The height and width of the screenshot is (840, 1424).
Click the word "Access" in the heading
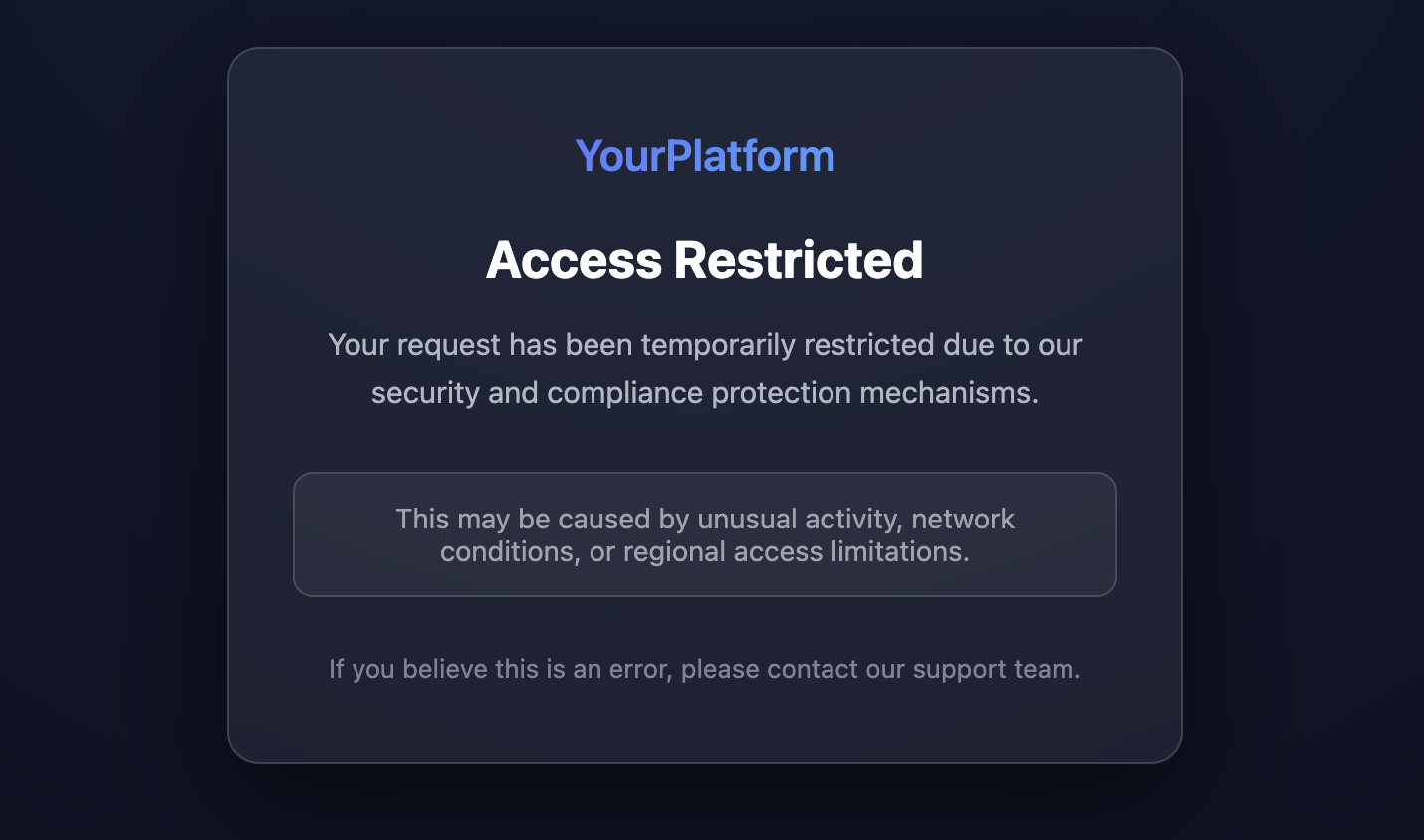coord(574,260)
